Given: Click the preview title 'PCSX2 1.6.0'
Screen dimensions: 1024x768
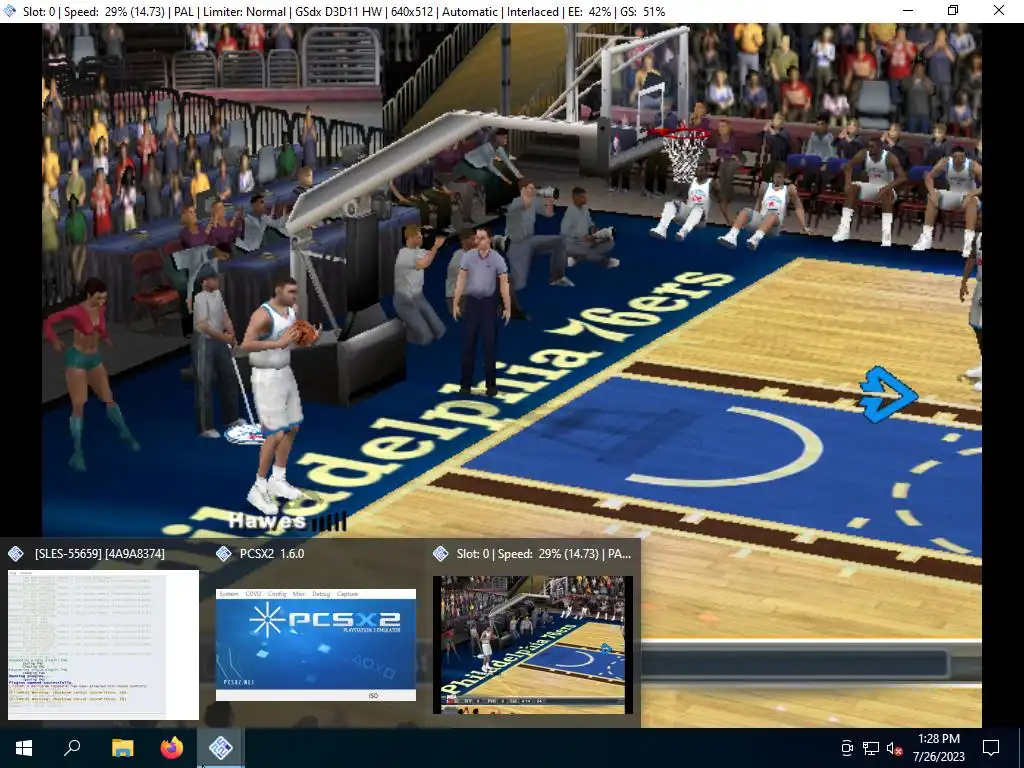Looking at the screenshot, I should click(x=272, y=554).
